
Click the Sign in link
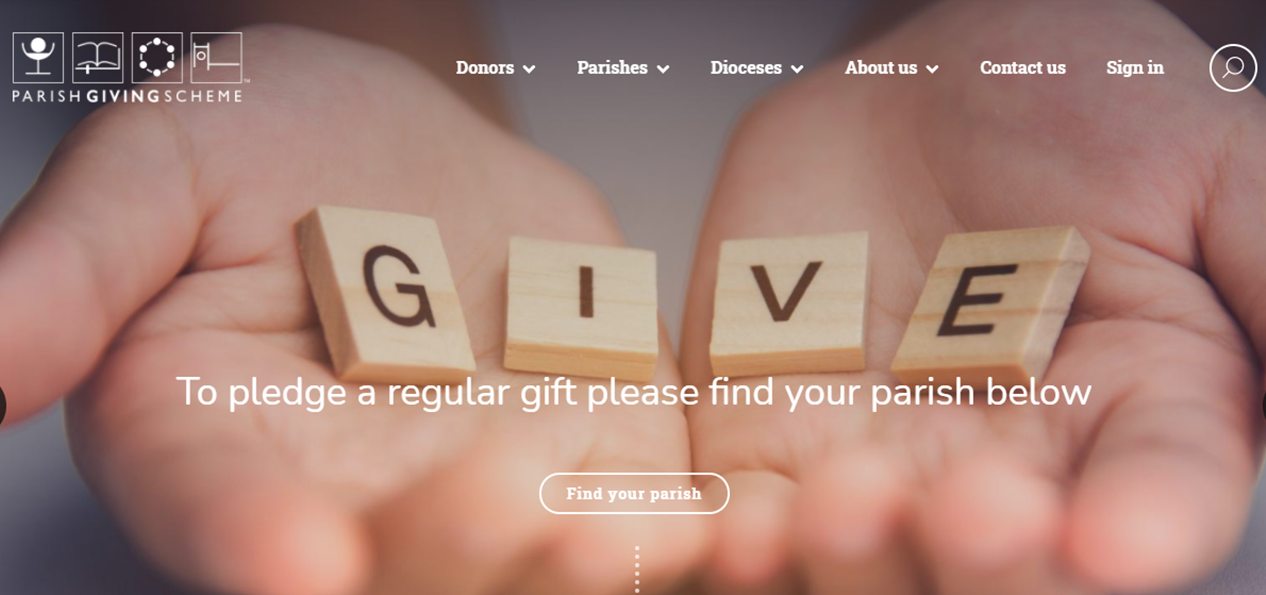[x=1135, y=68]
